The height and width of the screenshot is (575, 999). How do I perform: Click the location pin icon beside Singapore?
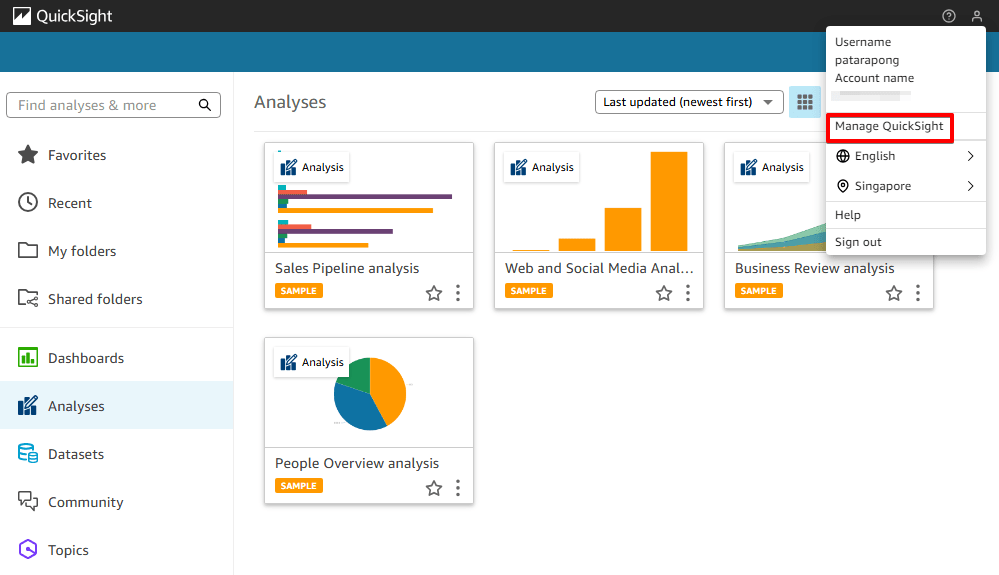click(843, 186)
